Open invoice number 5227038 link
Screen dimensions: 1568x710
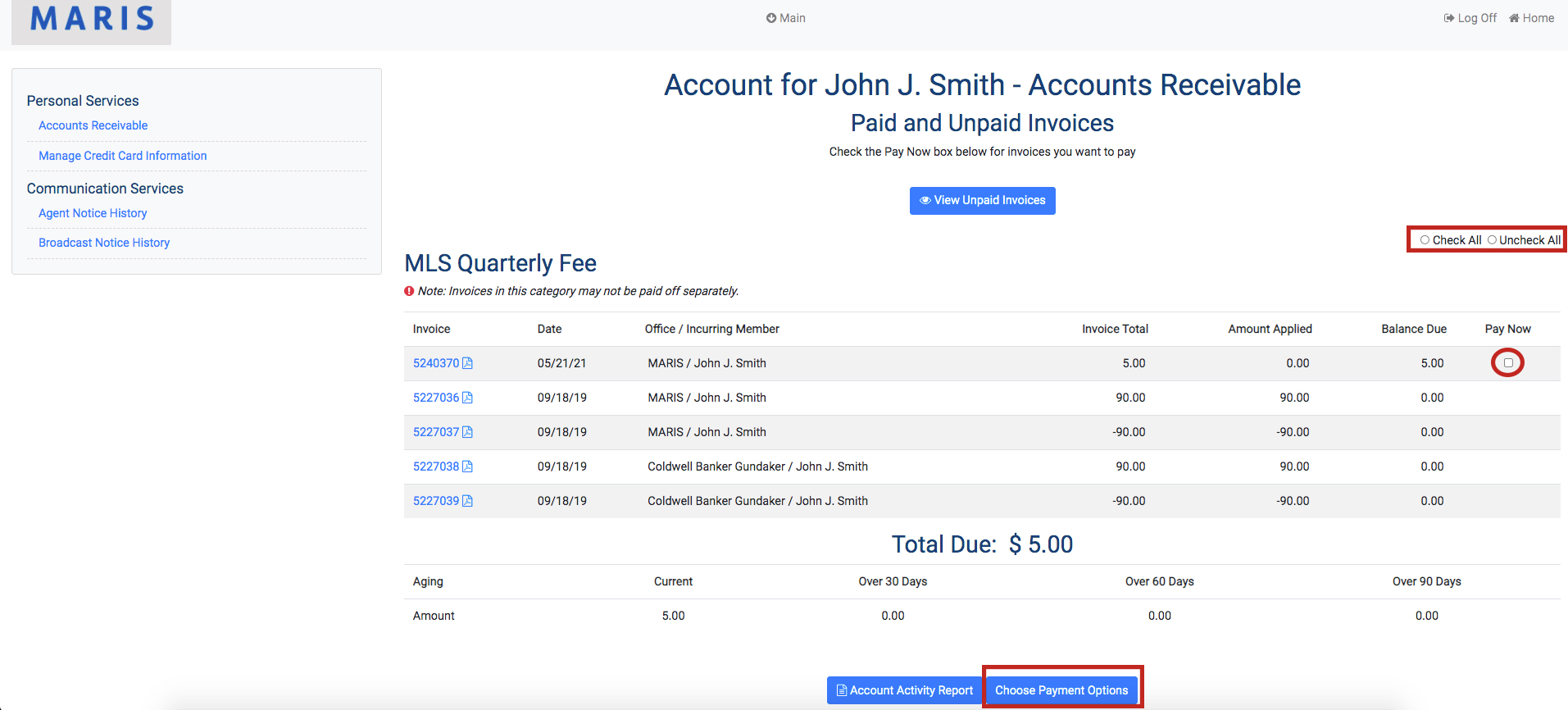435,467
